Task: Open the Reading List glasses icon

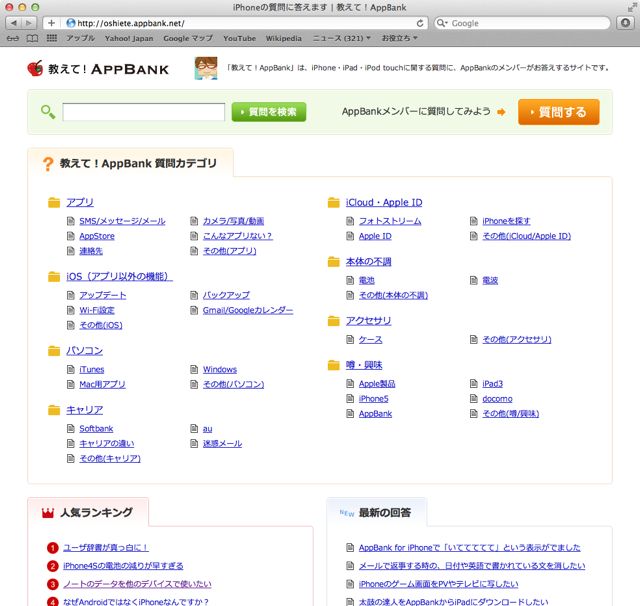Action: [13, 38]
